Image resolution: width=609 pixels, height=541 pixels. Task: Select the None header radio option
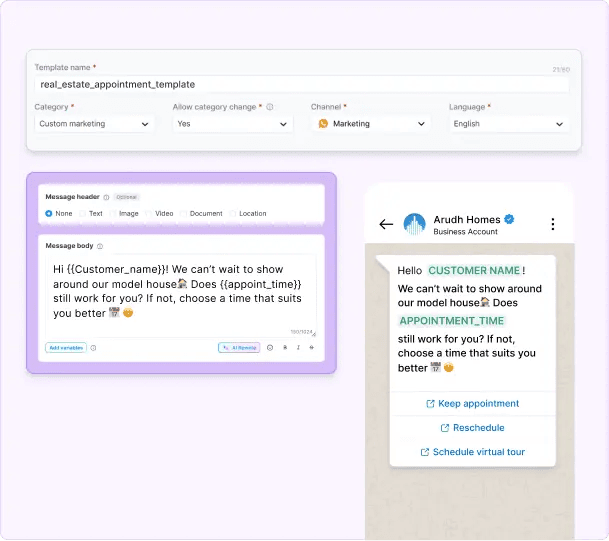(x=49, y=213)
